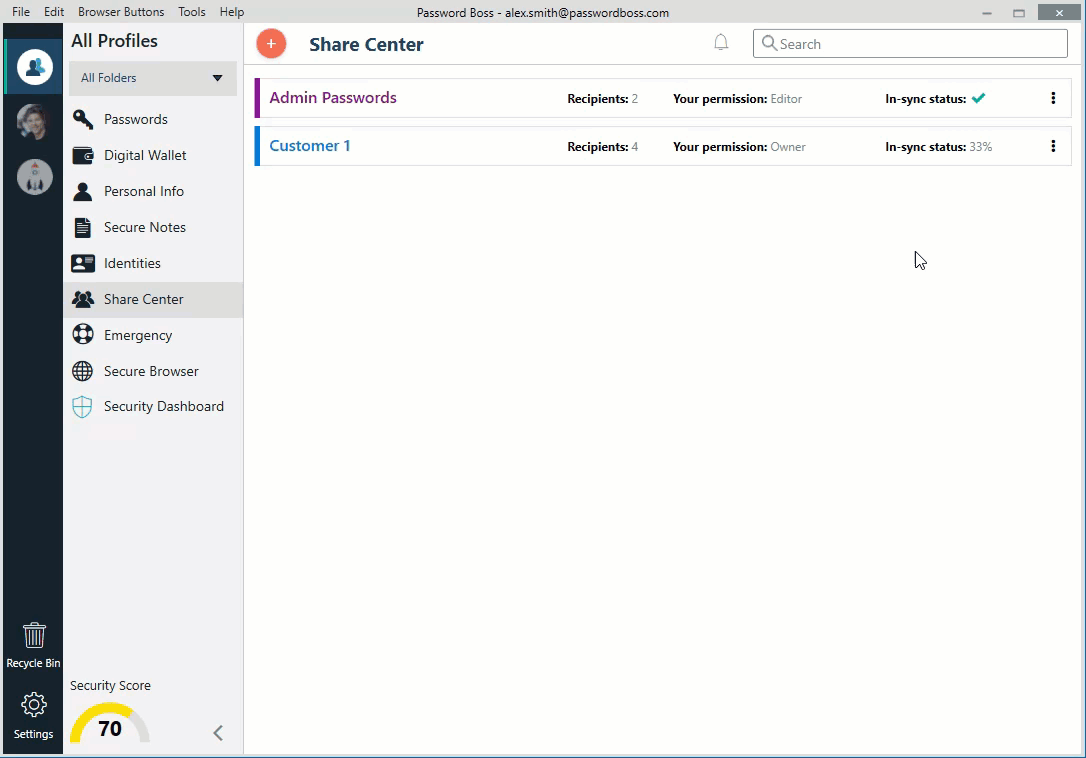Image resolution: width=1086 pixels, height=758 pixels.
Task: Select the All Profiles avatar icon
Action: click(x=35, y=67)
